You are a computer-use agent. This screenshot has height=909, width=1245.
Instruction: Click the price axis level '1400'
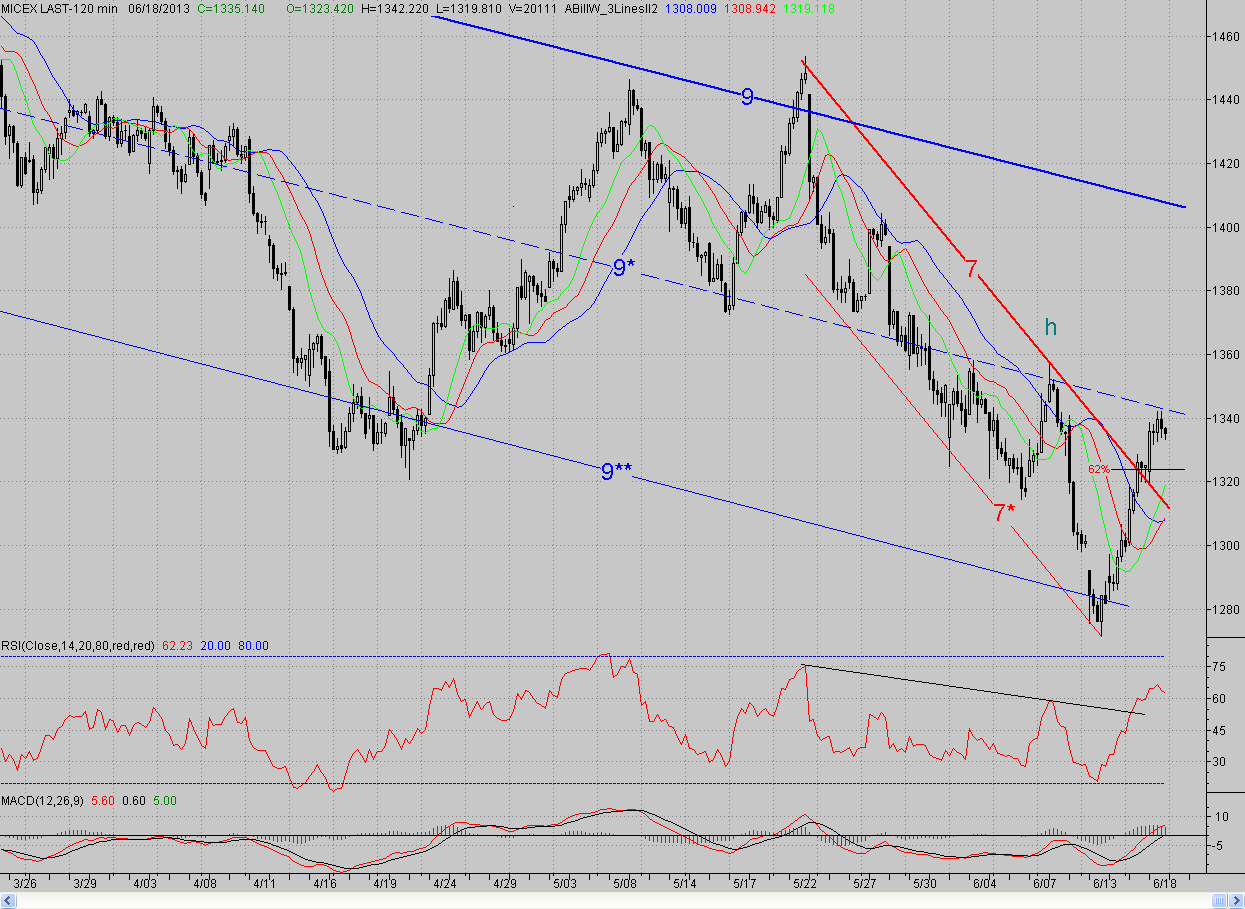coord(1225,227)
